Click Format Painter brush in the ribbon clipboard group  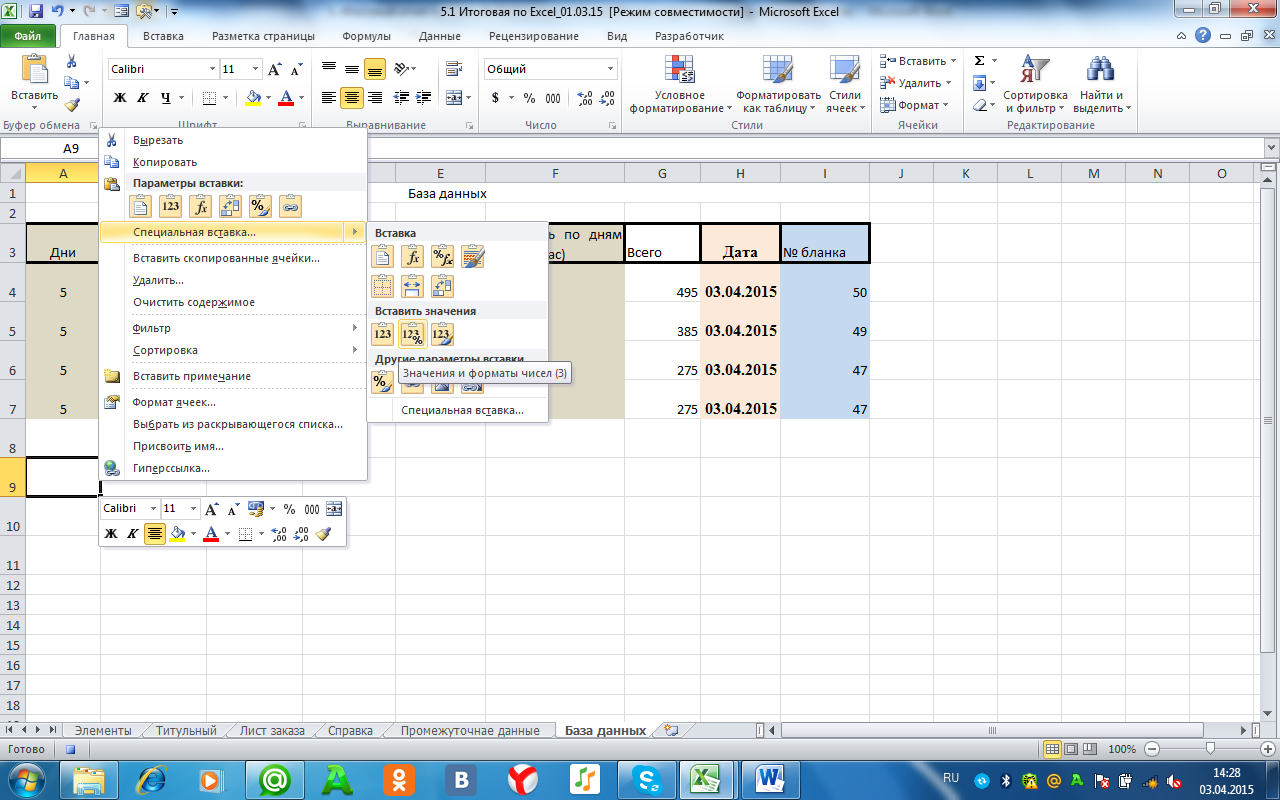(x=72, y=105)
